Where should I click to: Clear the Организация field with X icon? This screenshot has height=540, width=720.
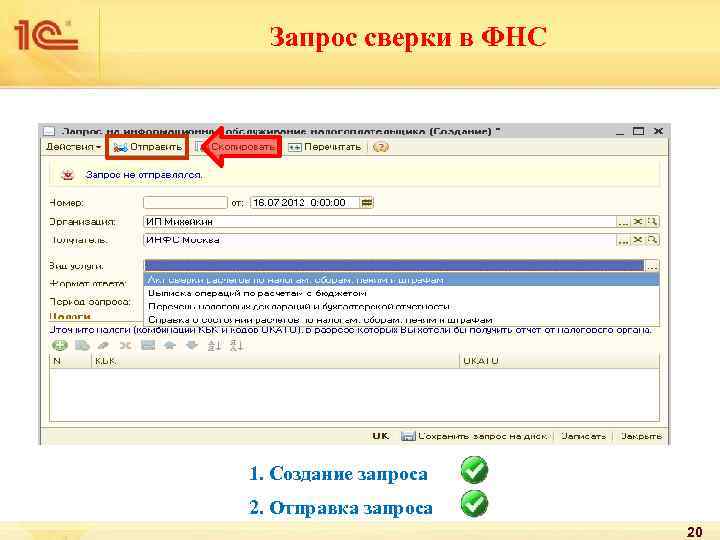tap(637, 222)
